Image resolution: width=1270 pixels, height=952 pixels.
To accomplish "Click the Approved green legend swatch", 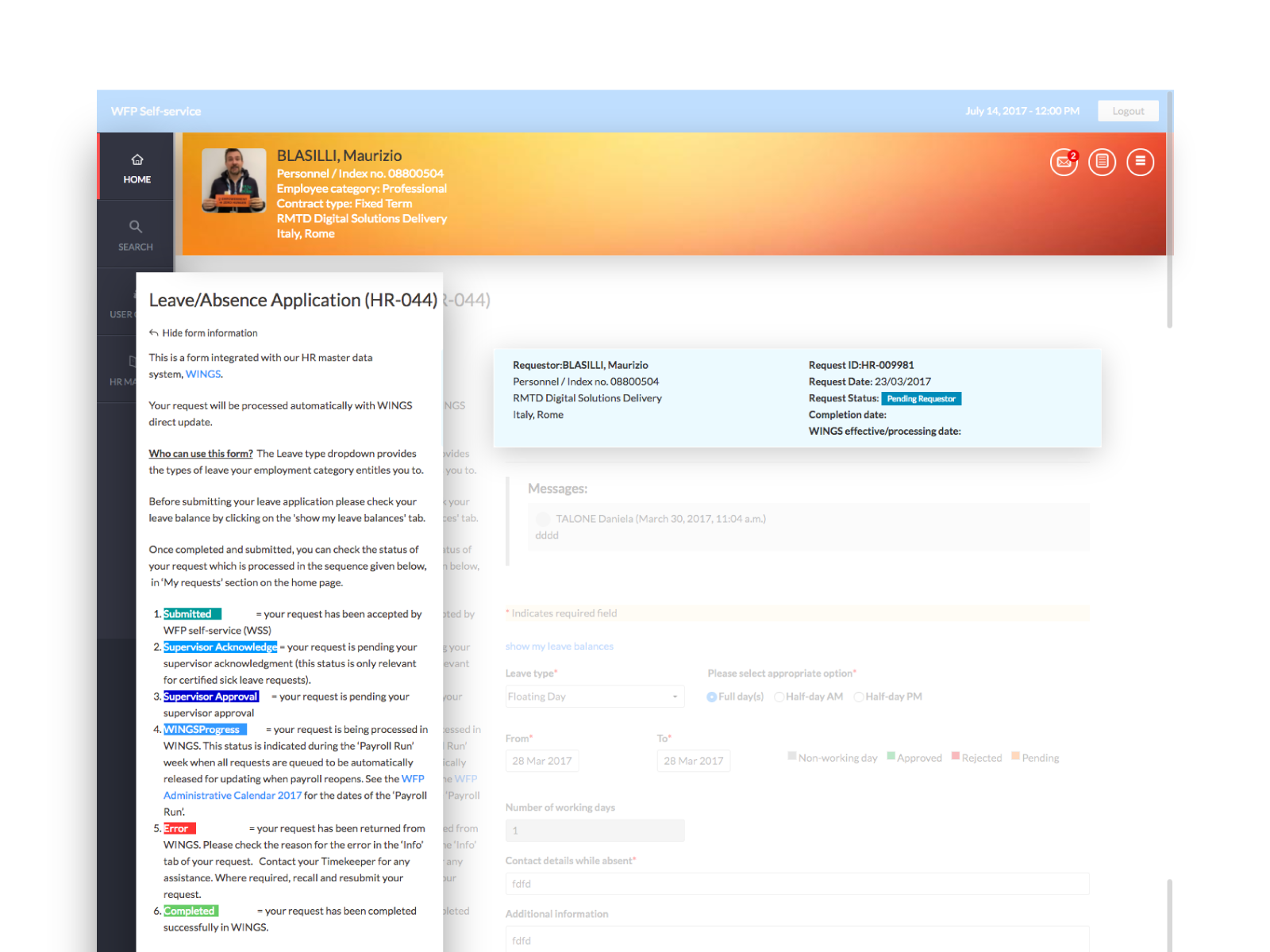I will 891,756.
